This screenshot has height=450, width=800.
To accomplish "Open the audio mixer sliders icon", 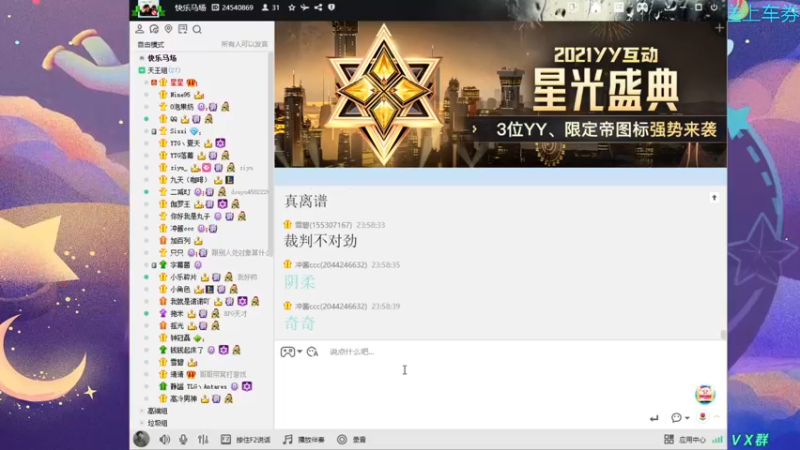I will [x=203, y=439].
